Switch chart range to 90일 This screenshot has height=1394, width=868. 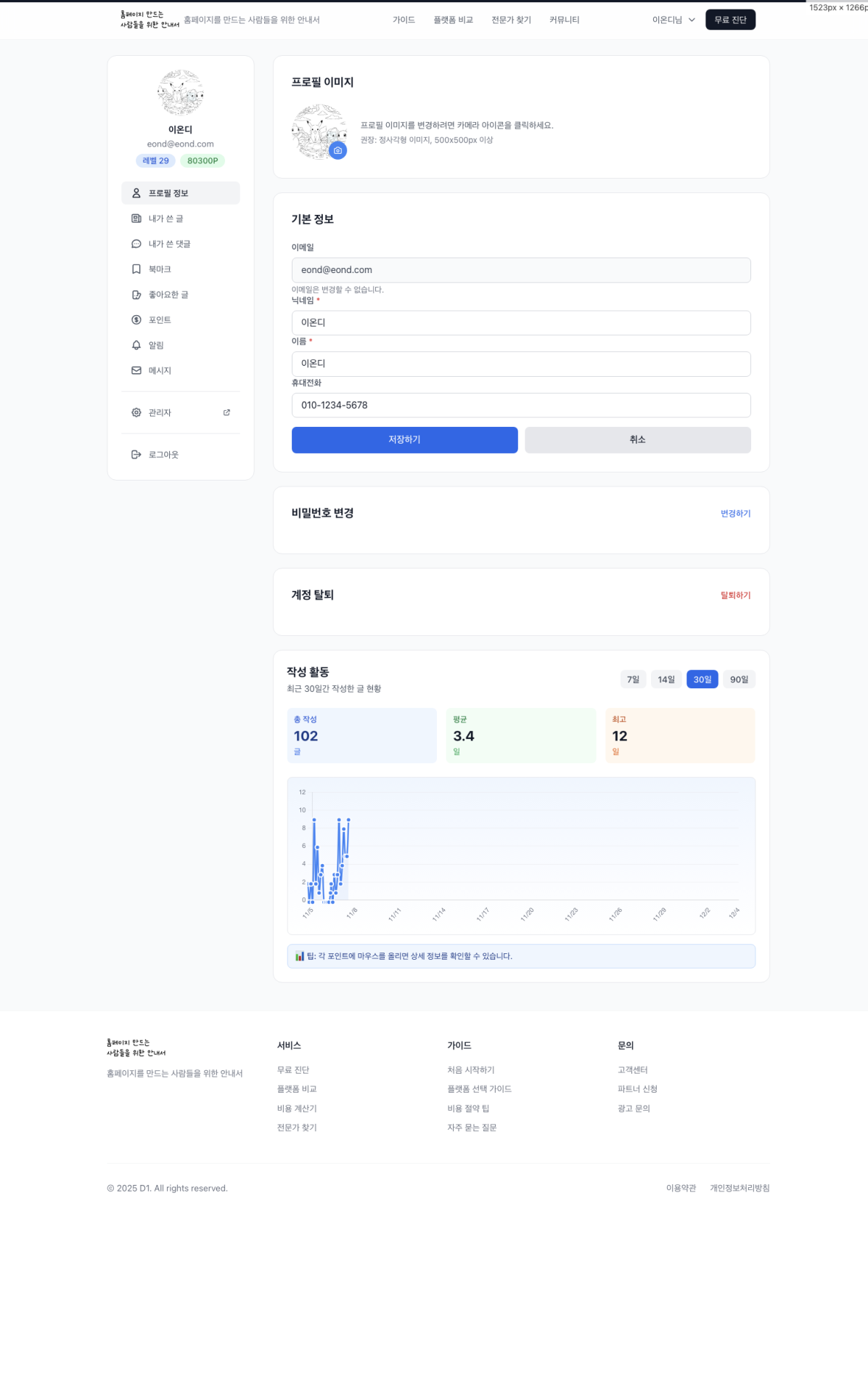[739, 680]
